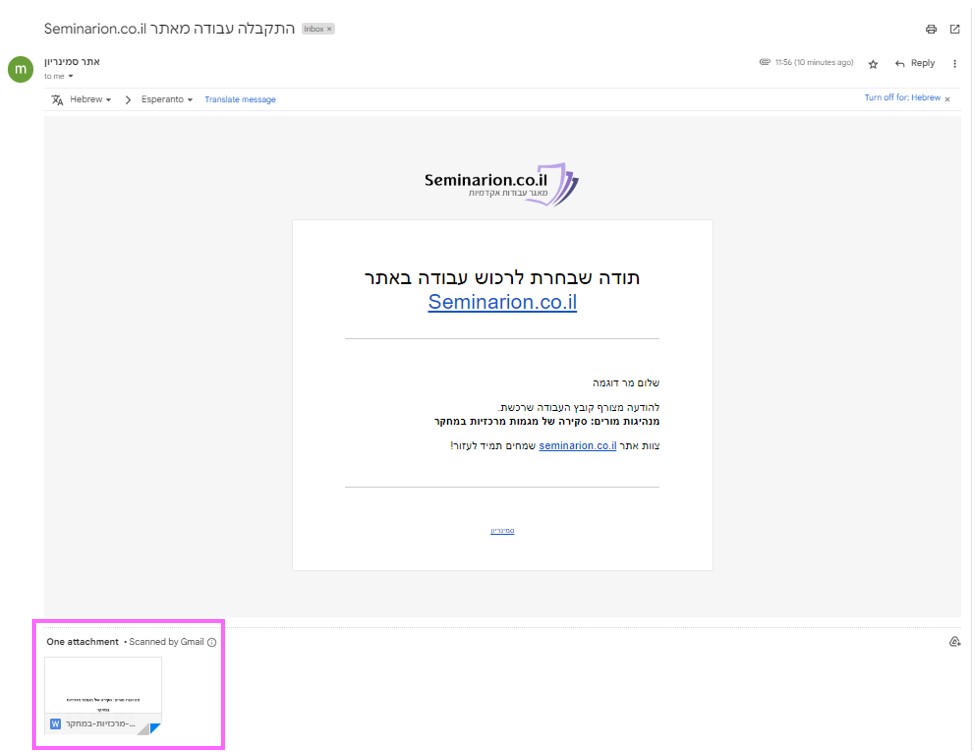The image size is (975, 756).
Task: Open the large Seminarion.co.il heading link
Action: pos(502,302)
